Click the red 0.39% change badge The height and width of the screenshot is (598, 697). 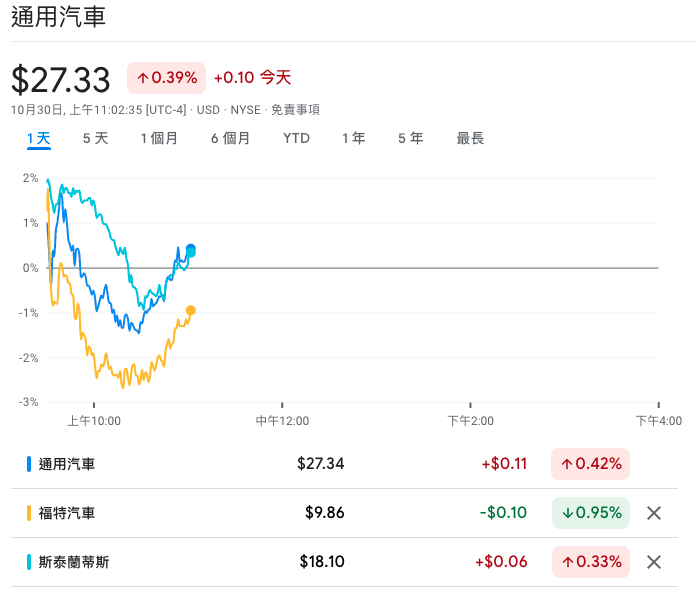pos(166,77)
